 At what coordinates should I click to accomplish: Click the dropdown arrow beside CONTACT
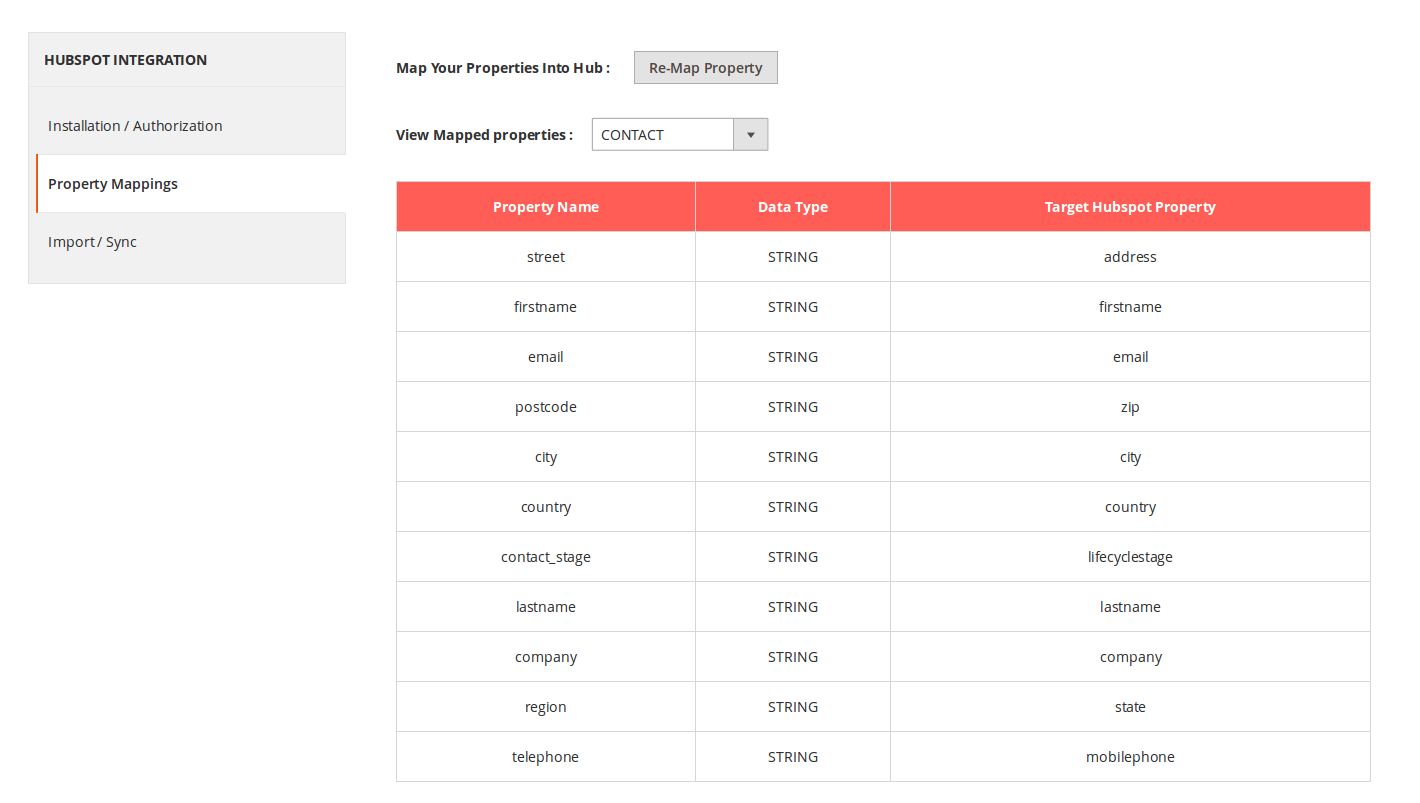(751, 135)
